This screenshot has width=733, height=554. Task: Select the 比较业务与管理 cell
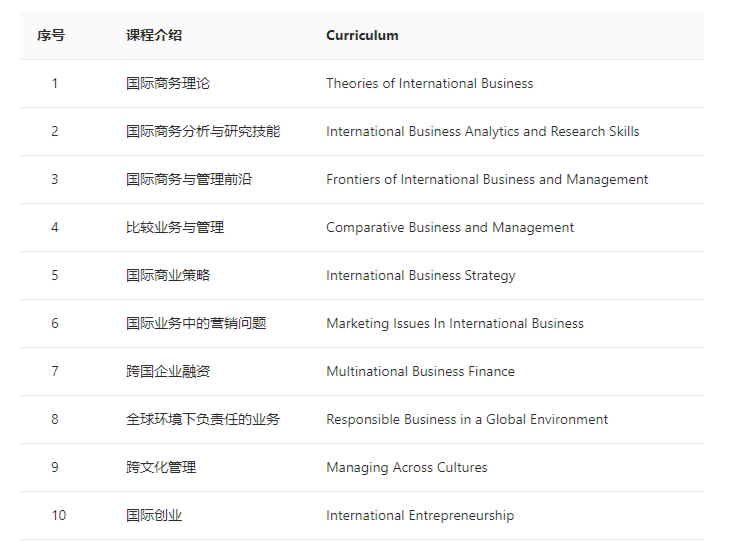click(x=175, y=228)
